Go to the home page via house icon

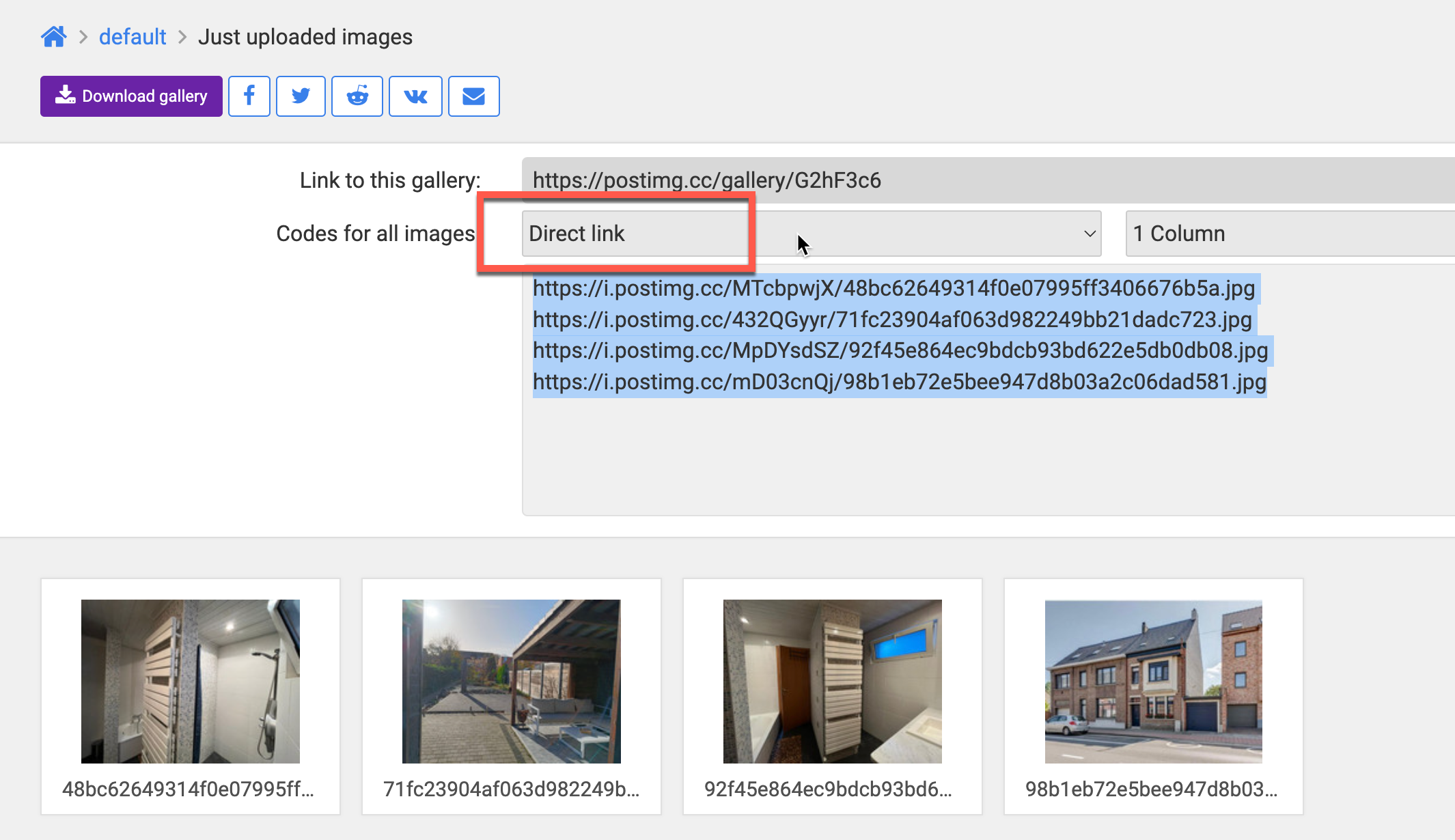pos(53,36)
